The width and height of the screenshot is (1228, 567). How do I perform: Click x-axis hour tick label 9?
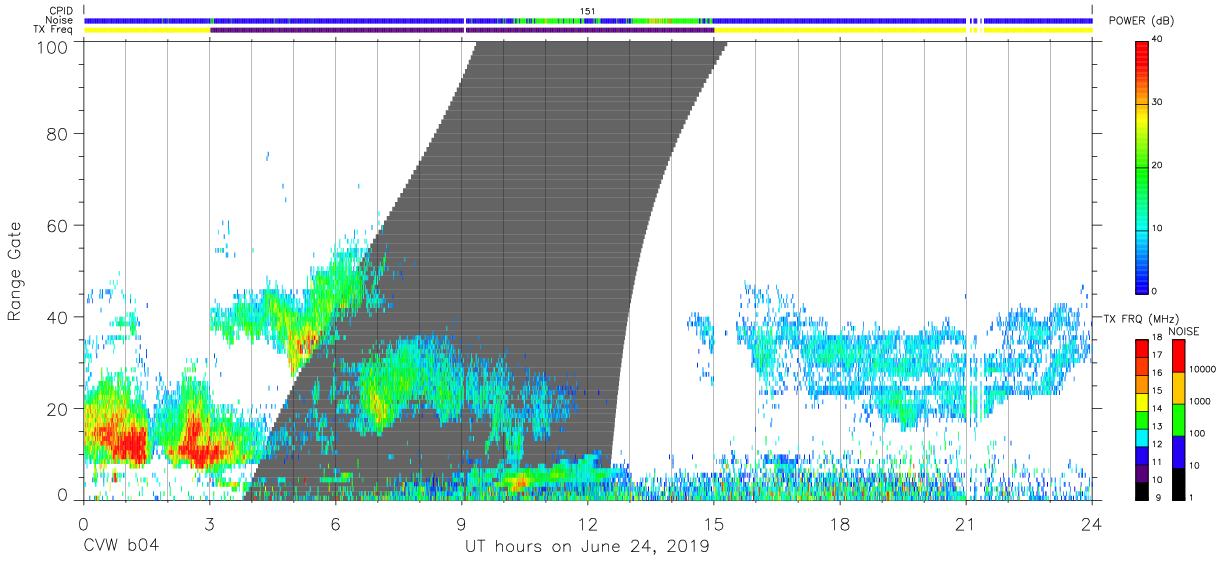pyautogui.click(x=461, y=523)
